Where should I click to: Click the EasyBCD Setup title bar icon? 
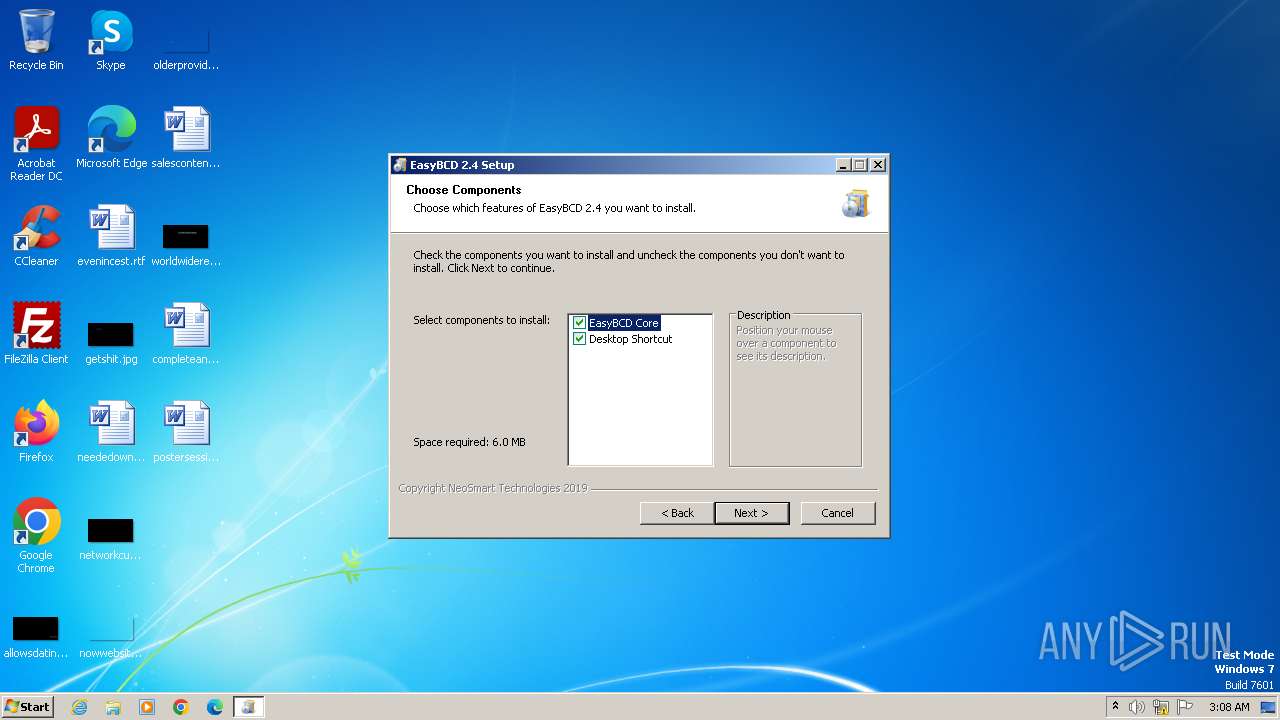pos(400,165)
